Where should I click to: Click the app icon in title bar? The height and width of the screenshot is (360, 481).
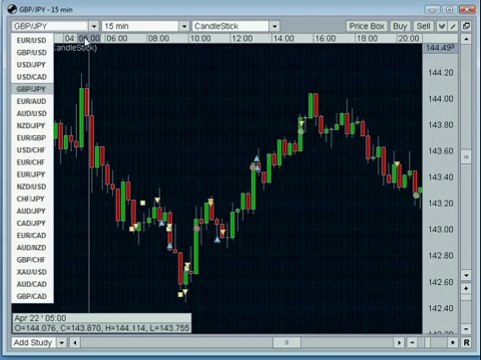(12, 9)
